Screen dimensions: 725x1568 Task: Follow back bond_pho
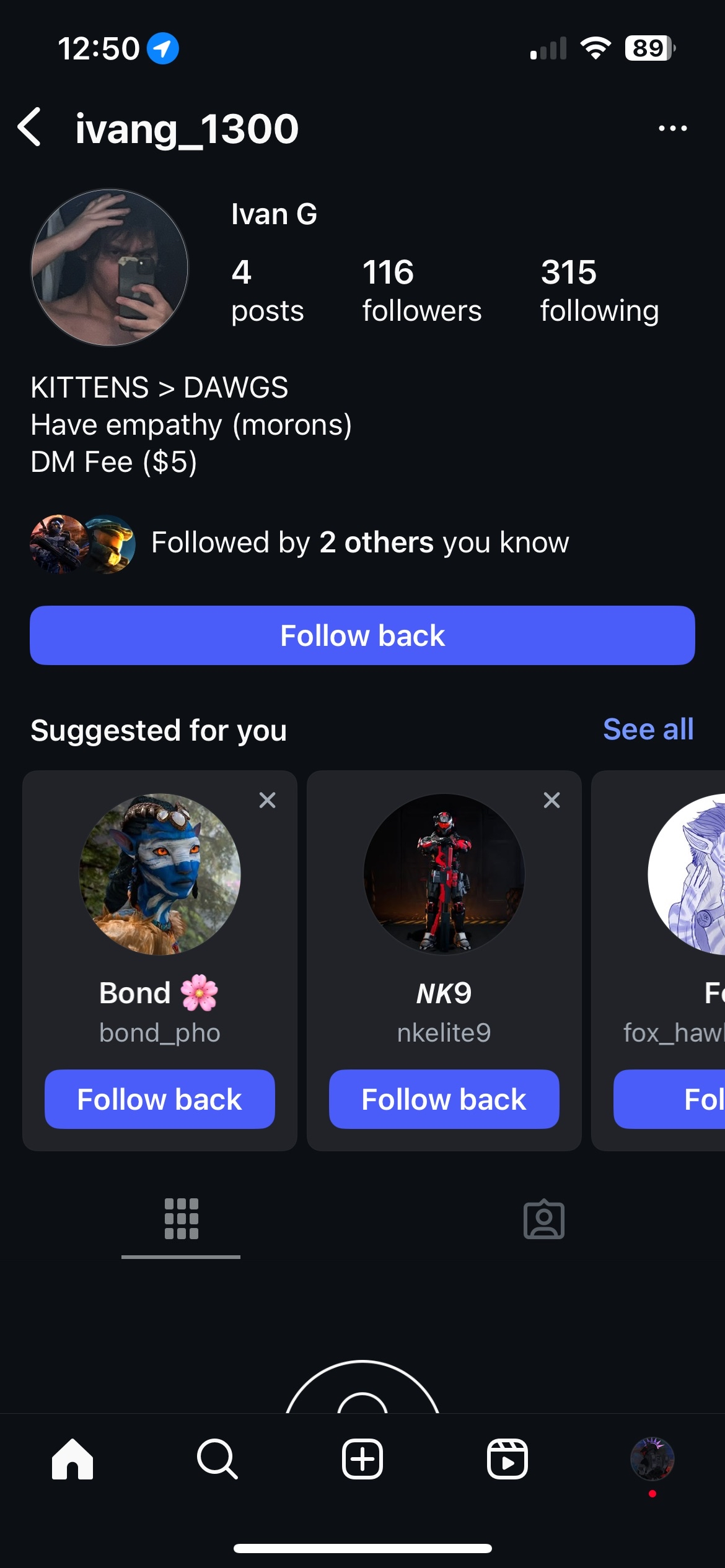160,1099
